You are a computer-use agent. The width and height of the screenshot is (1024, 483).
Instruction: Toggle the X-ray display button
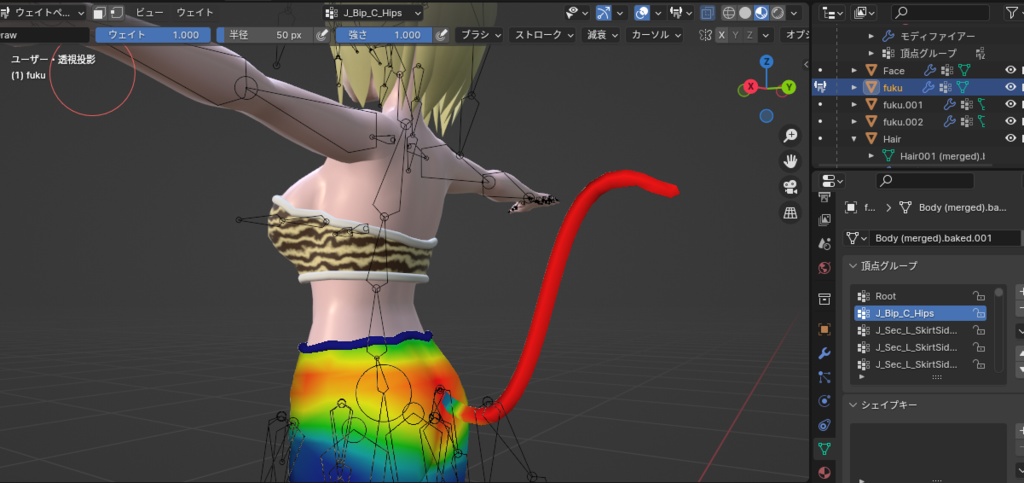pos(707,12)
